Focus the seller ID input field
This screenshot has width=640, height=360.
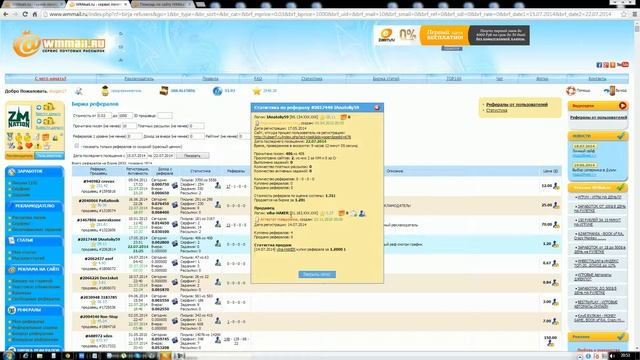tap(164, 116)
